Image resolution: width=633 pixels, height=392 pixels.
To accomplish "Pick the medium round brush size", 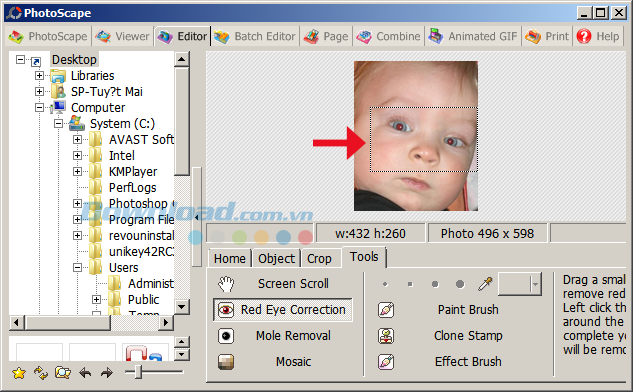I will [x=435, y=284].
